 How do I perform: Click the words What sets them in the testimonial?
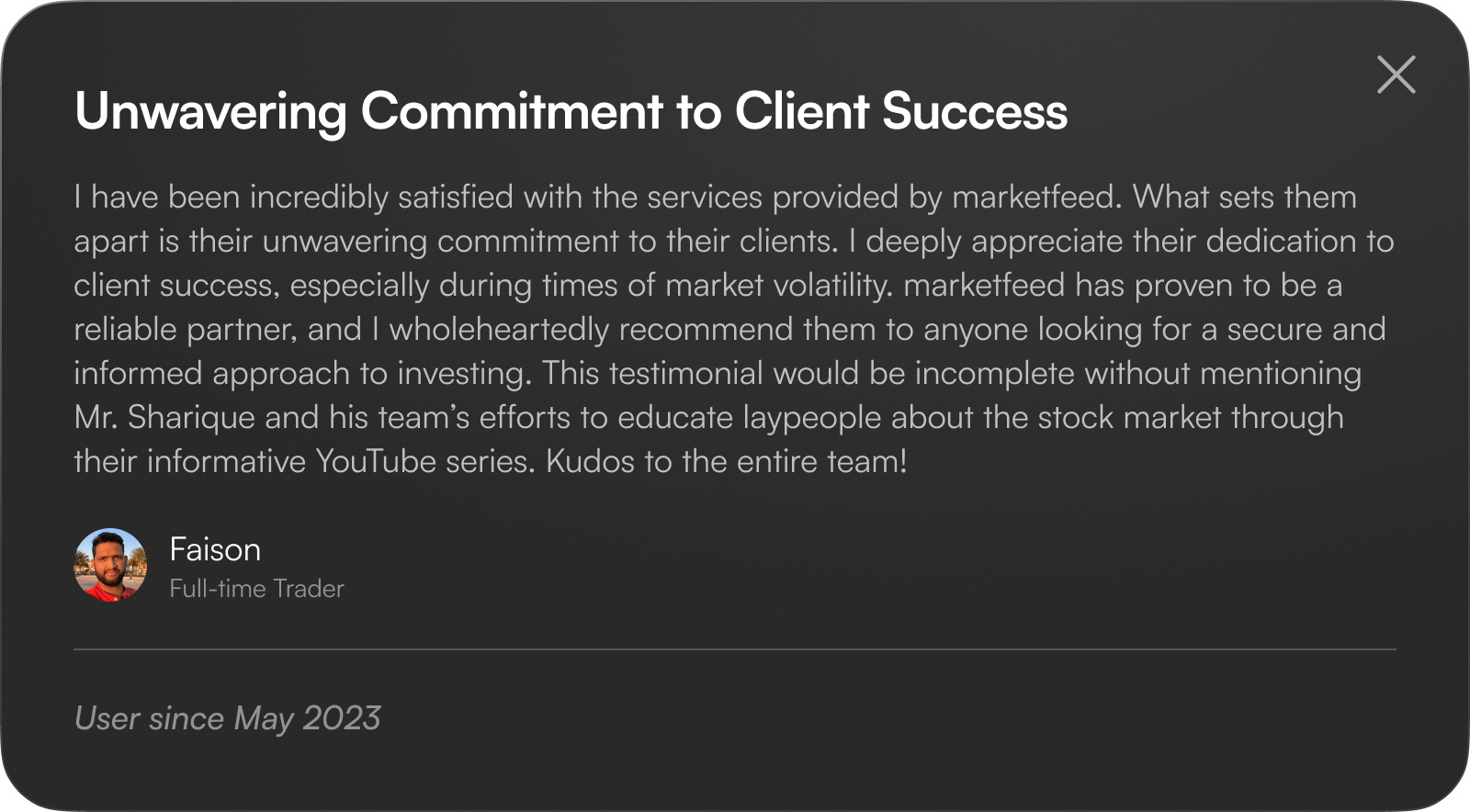tap(1244, 197)
